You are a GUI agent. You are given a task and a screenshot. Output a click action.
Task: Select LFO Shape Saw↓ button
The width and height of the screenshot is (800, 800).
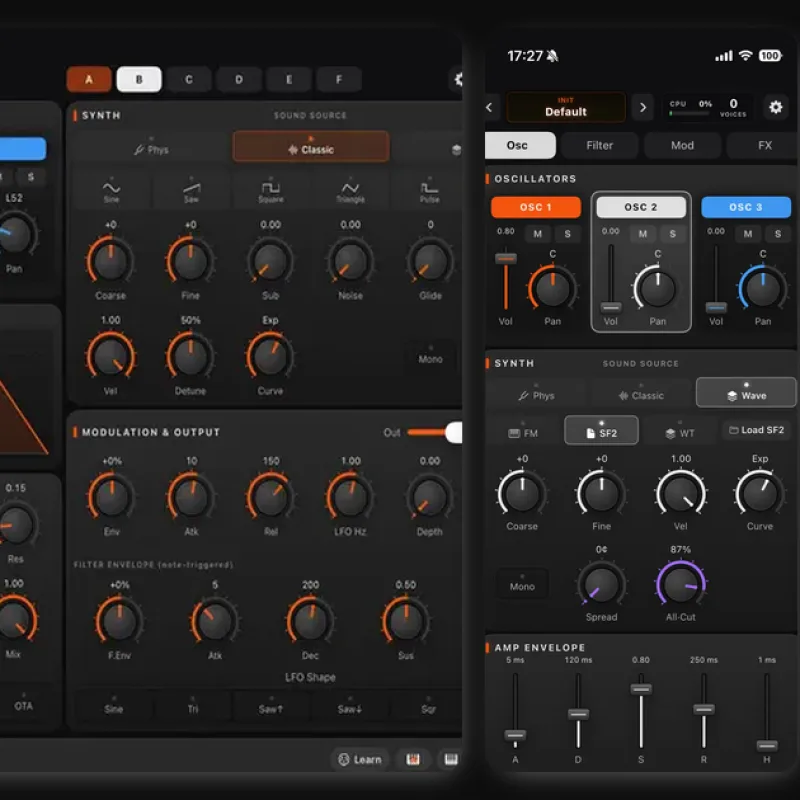coord(349,707)
